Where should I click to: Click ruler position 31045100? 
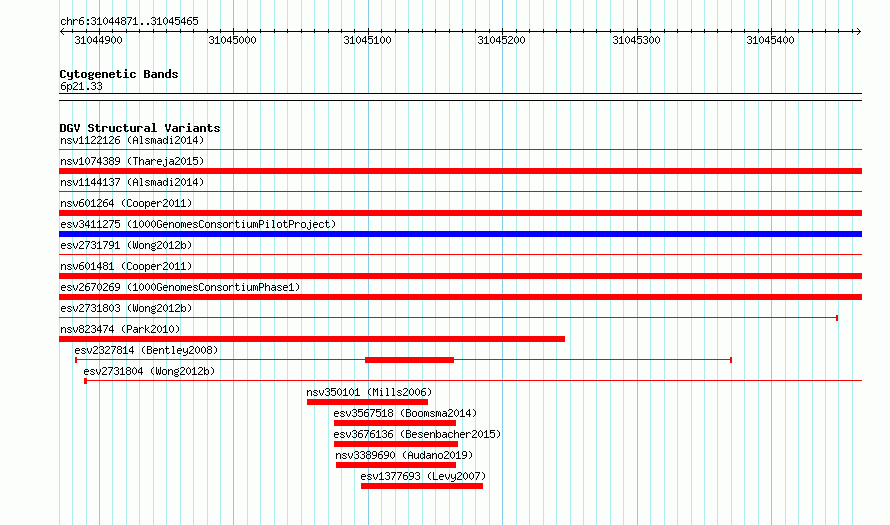tap(367, 40)
